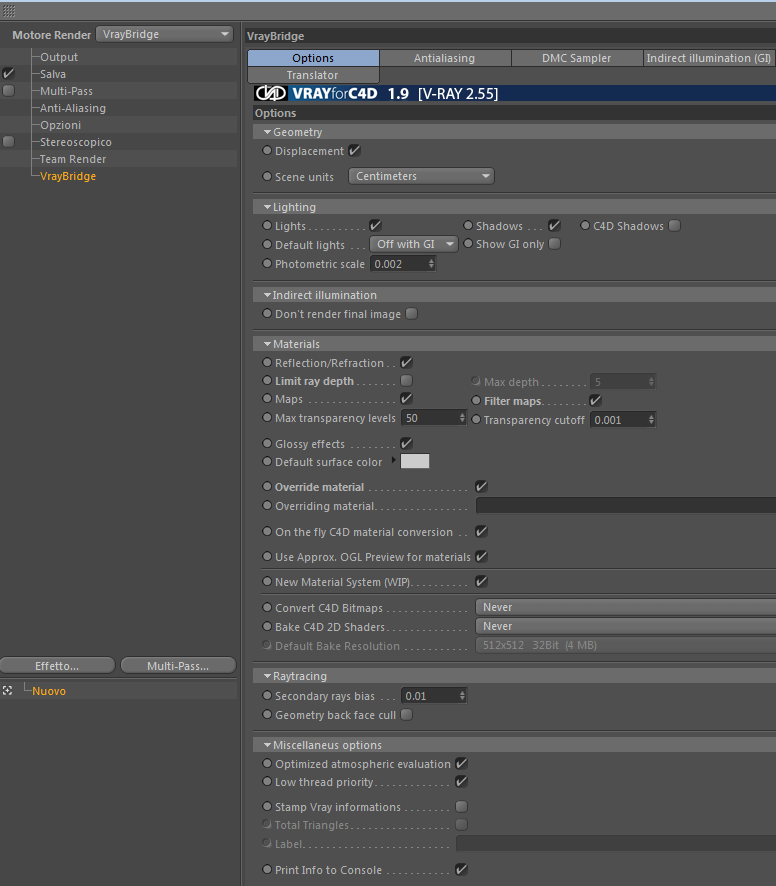Click the grip handle icon at top-left
The height and width of the screenshot is (886, 776).
(x=9, y=11)
